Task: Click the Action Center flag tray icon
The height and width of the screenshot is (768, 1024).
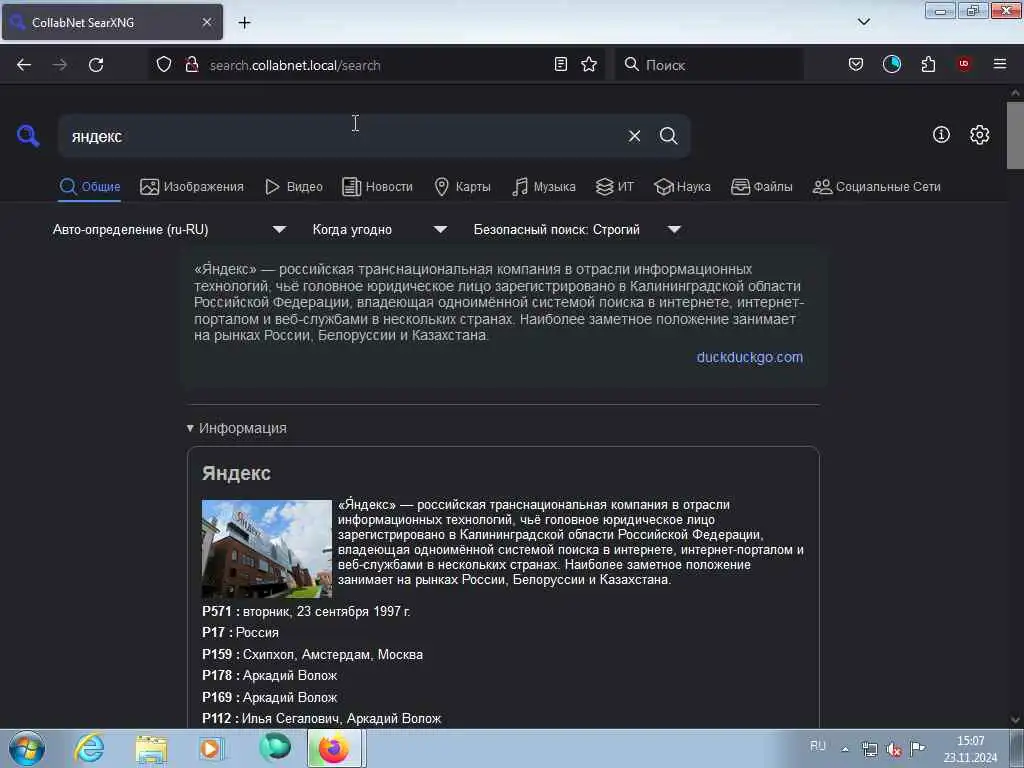Action: click(918, 748)
